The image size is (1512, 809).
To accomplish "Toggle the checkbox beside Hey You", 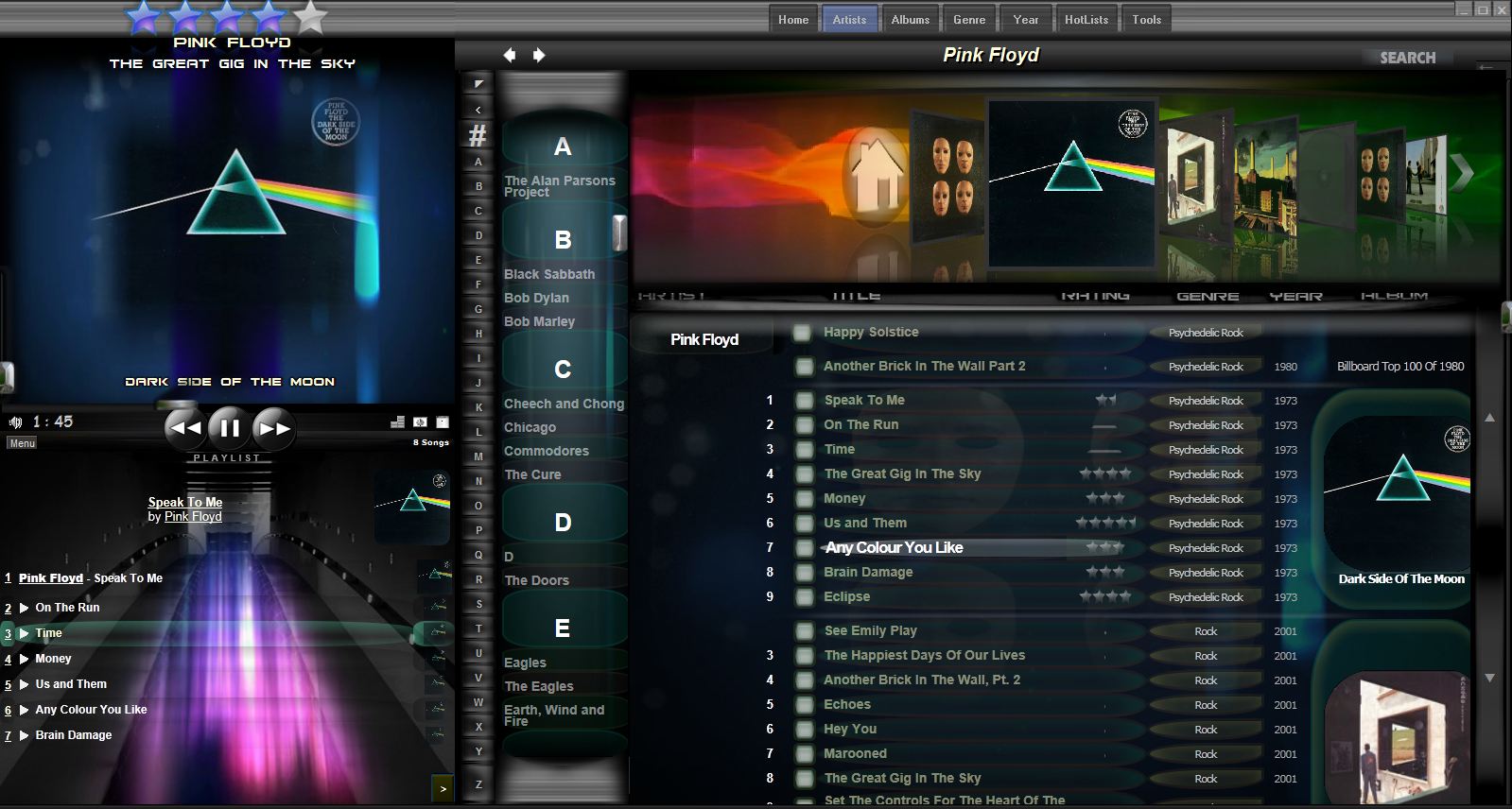I will coord(804,730).
